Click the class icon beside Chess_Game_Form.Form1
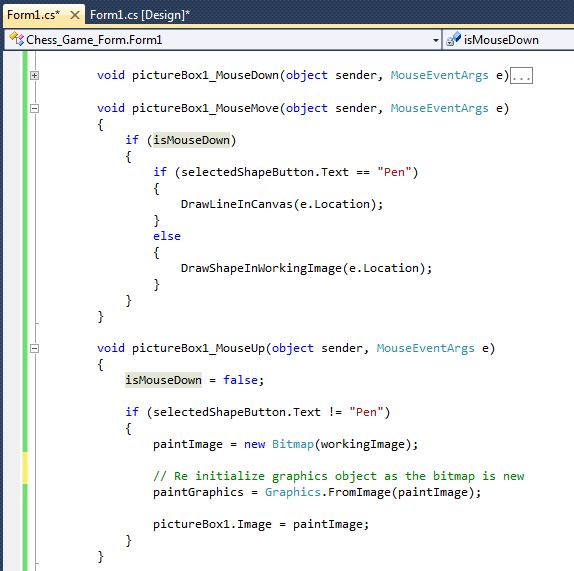574x571 pixels. coord(16,39)
